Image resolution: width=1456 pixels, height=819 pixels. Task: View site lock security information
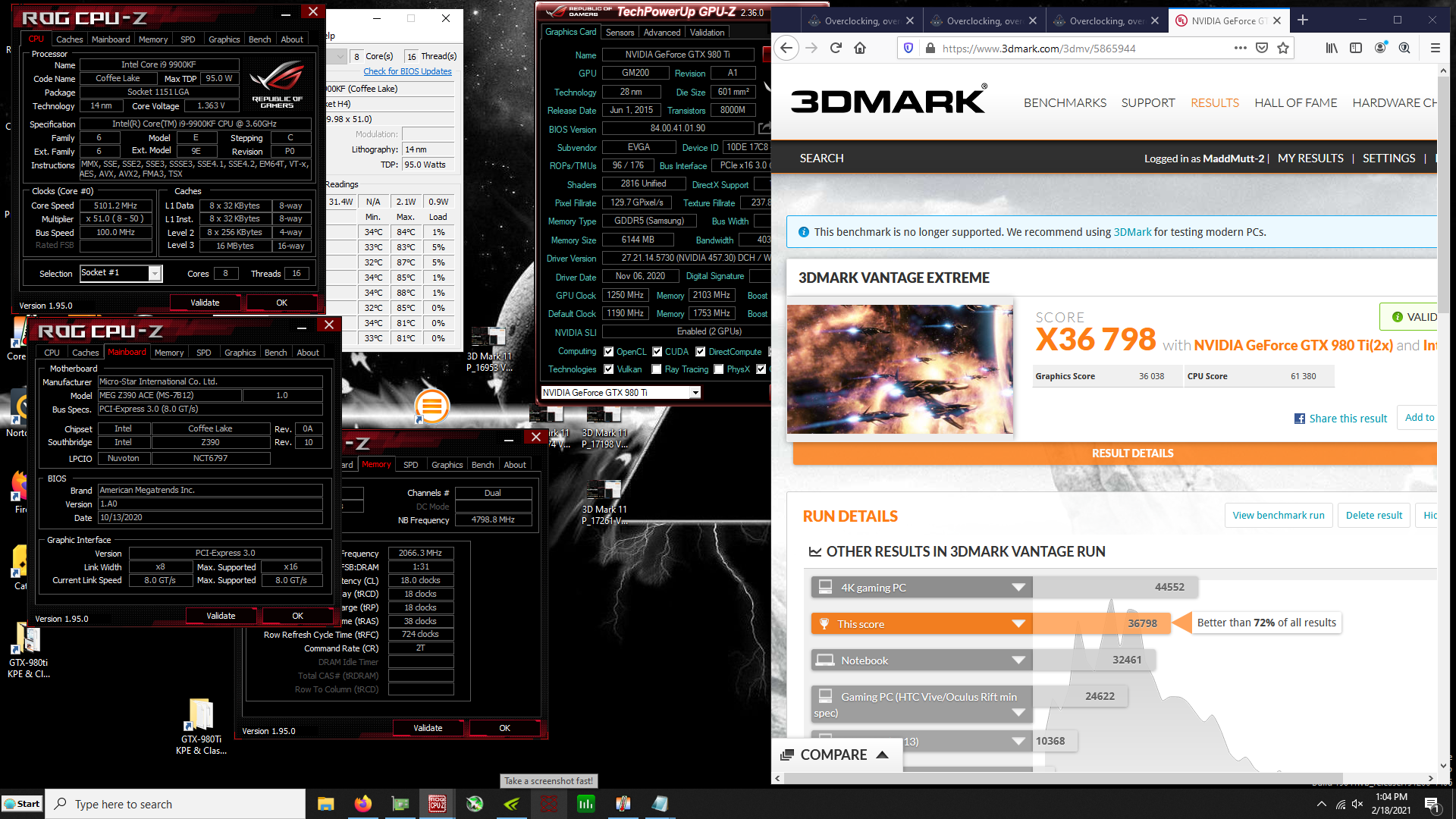930,48
